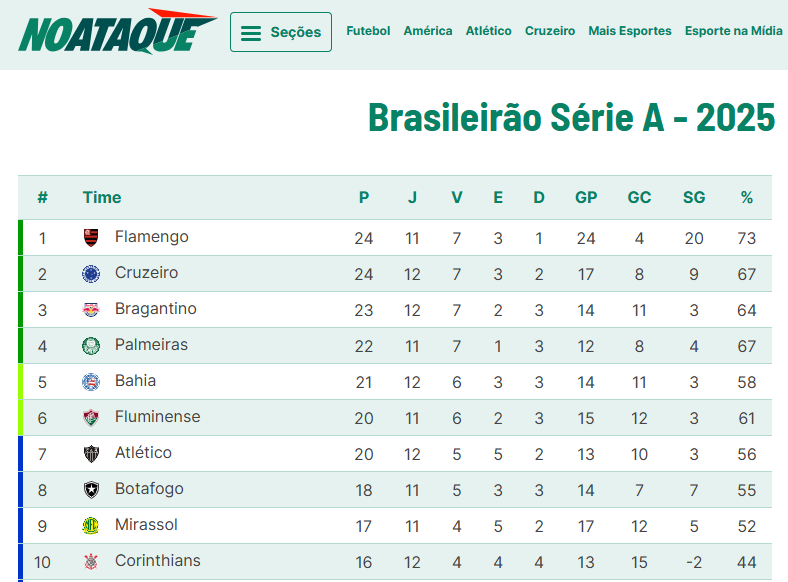Click the Flamengo team name
This screenshot has height=582, width=788.
click(x=152, y=237)
